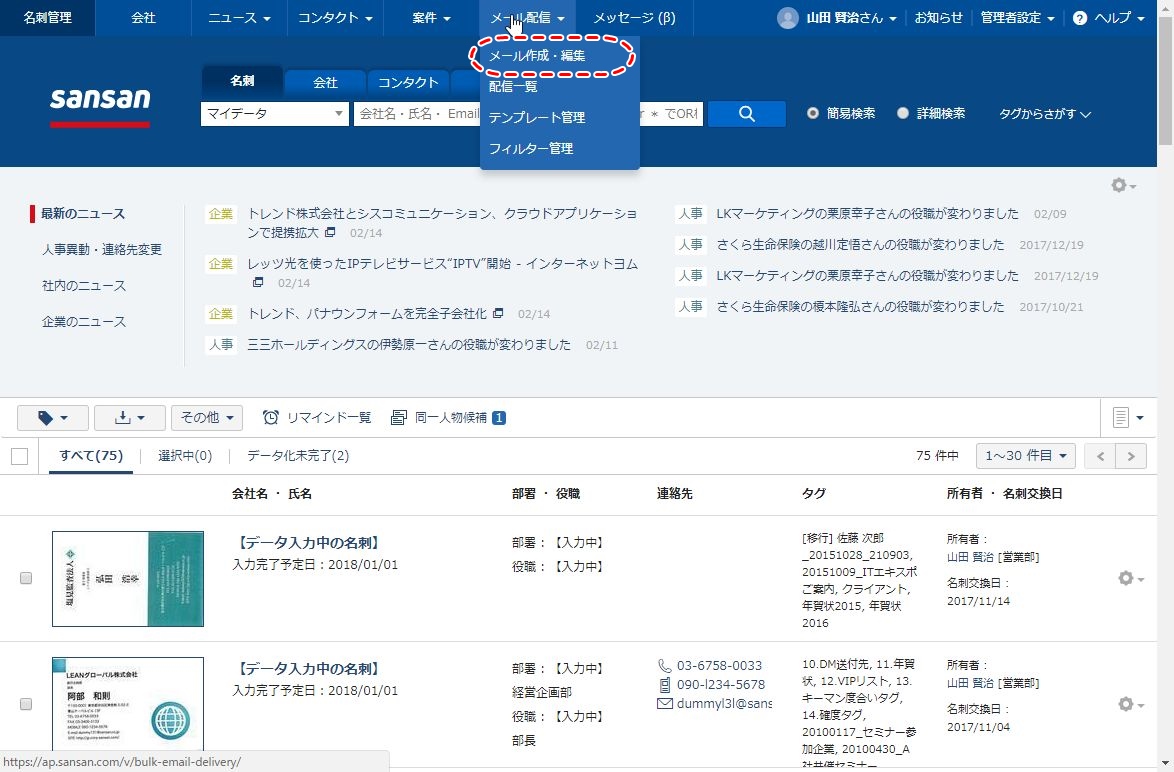This screenshot has height=772, width=1174.
Task: Click the phone number 03-6758-0033
Action: [719, 665]
